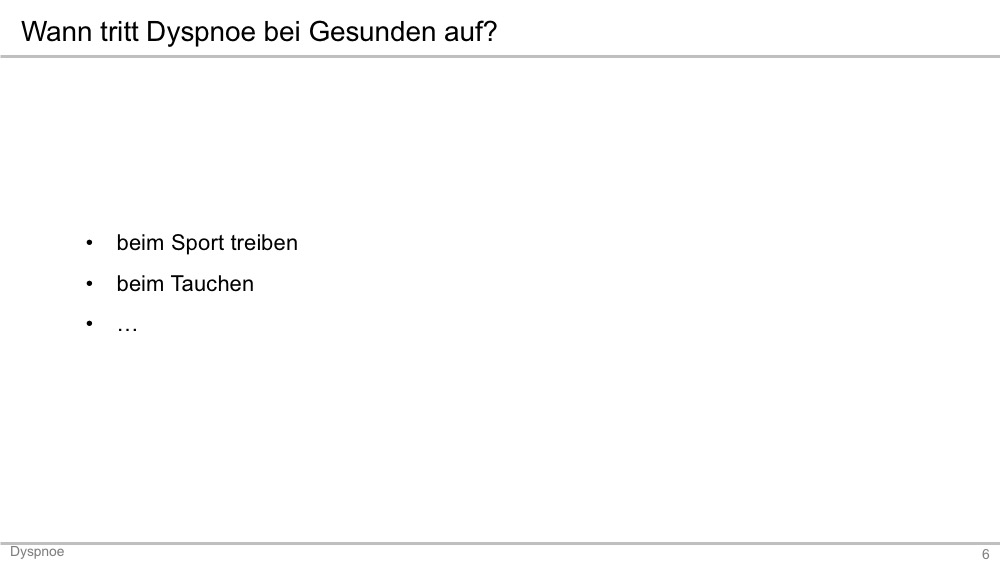Click the bullet marker before "beim Sport treiben"
The width and height of the screenshot is (1000, 563).
89,242
